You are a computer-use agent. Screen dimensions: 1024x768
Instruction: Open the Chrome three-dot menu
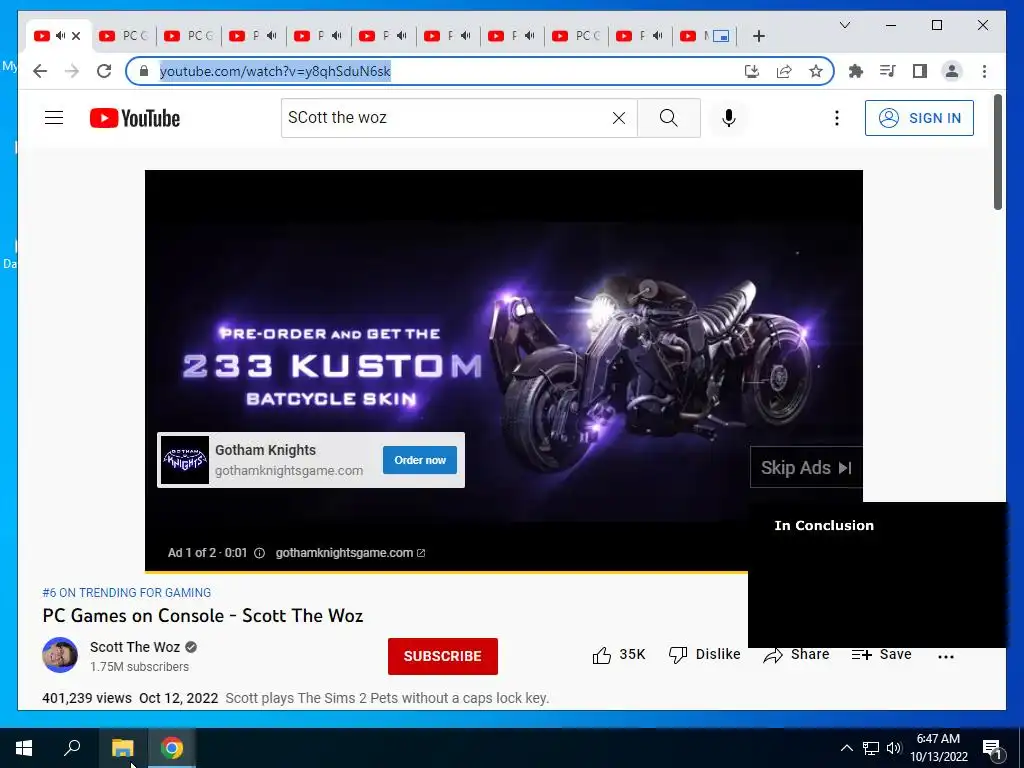(984, 71)
